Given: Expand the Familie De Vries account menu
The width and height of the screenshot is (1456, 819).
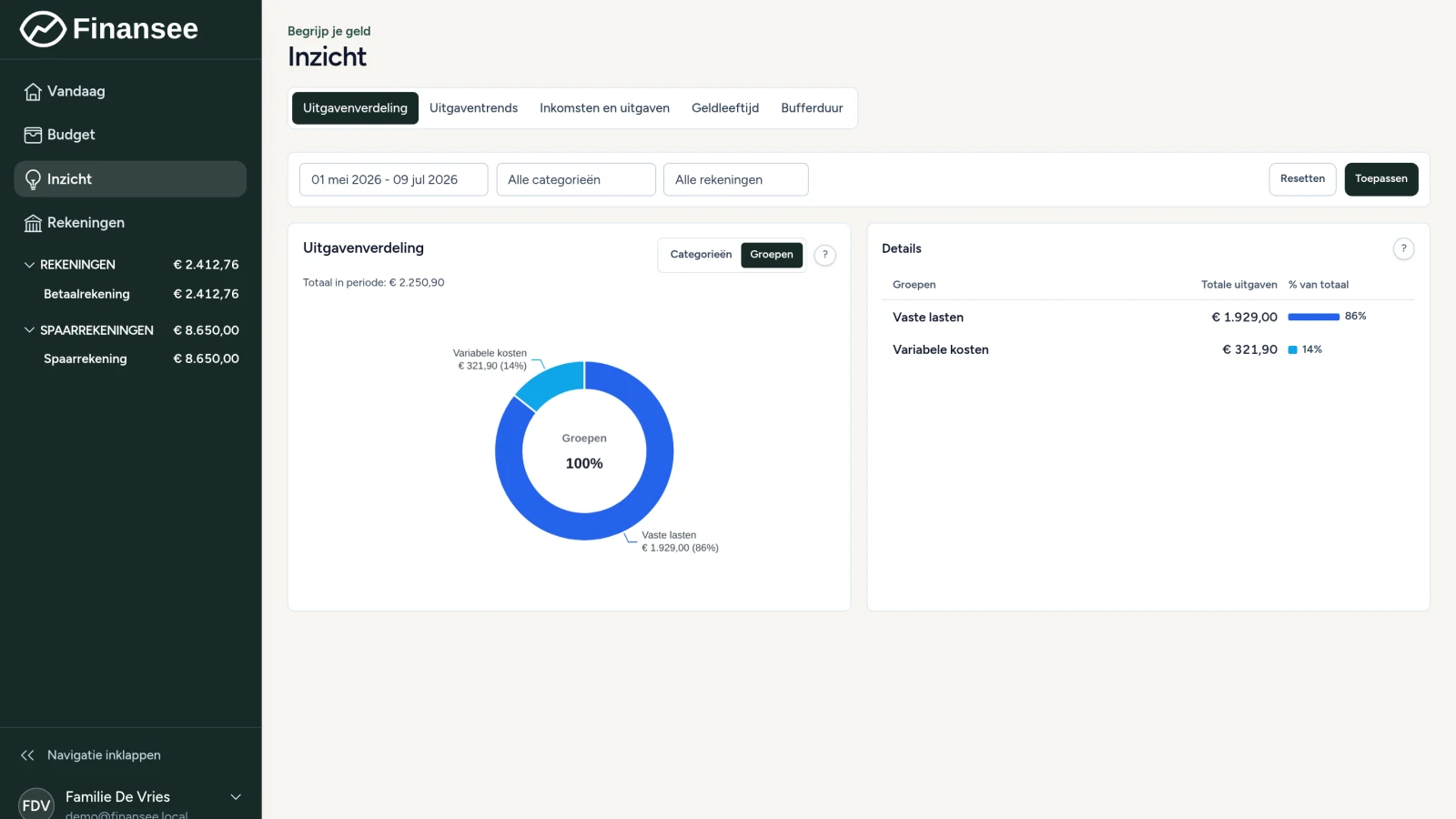Looking at the screenshot, I should tap(236, 797).
